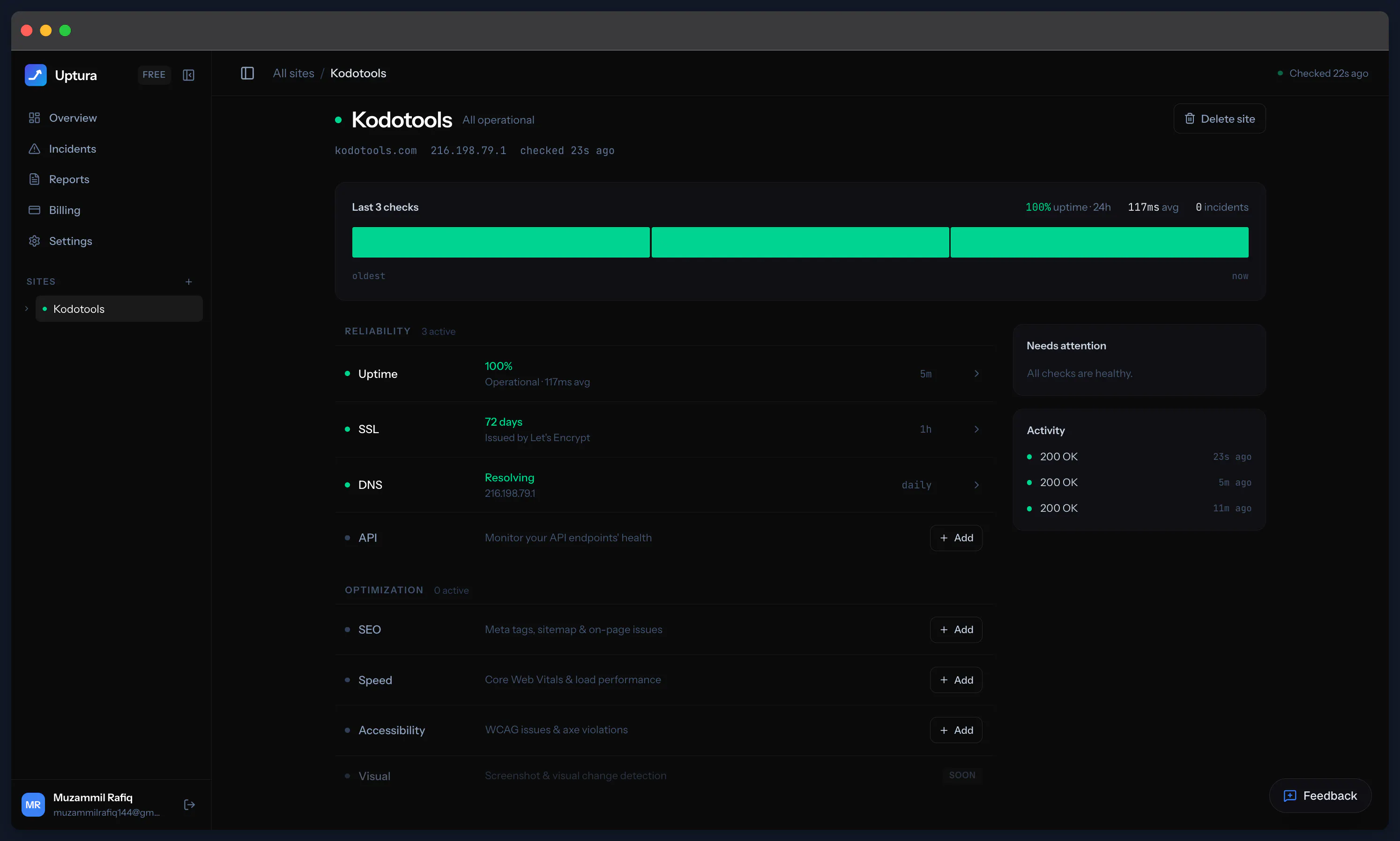
Task: Toggle sidebar icon next to All sites
Action: (247, 73)
